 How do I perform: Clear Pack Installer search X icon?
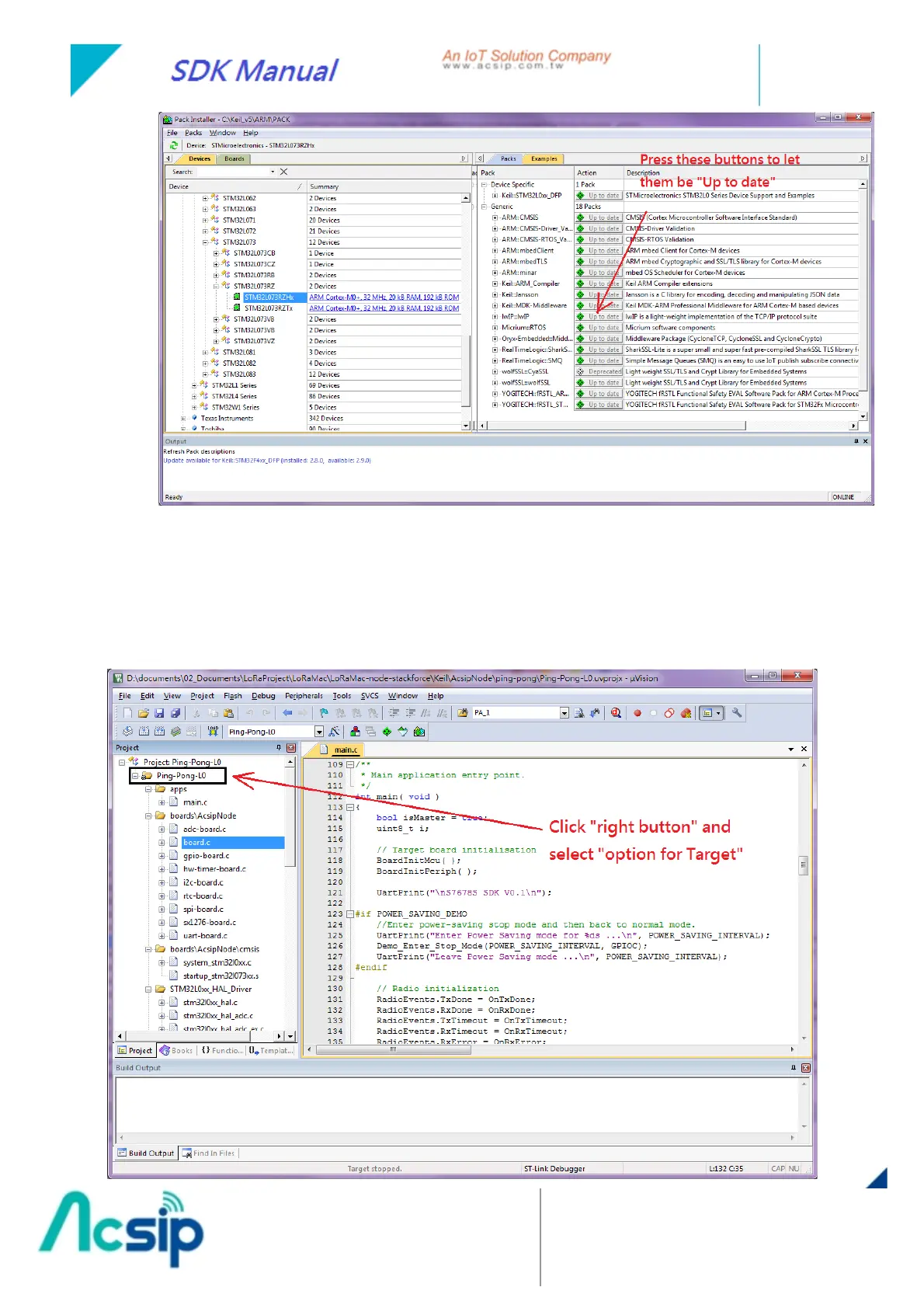click(x=283, y=172)
